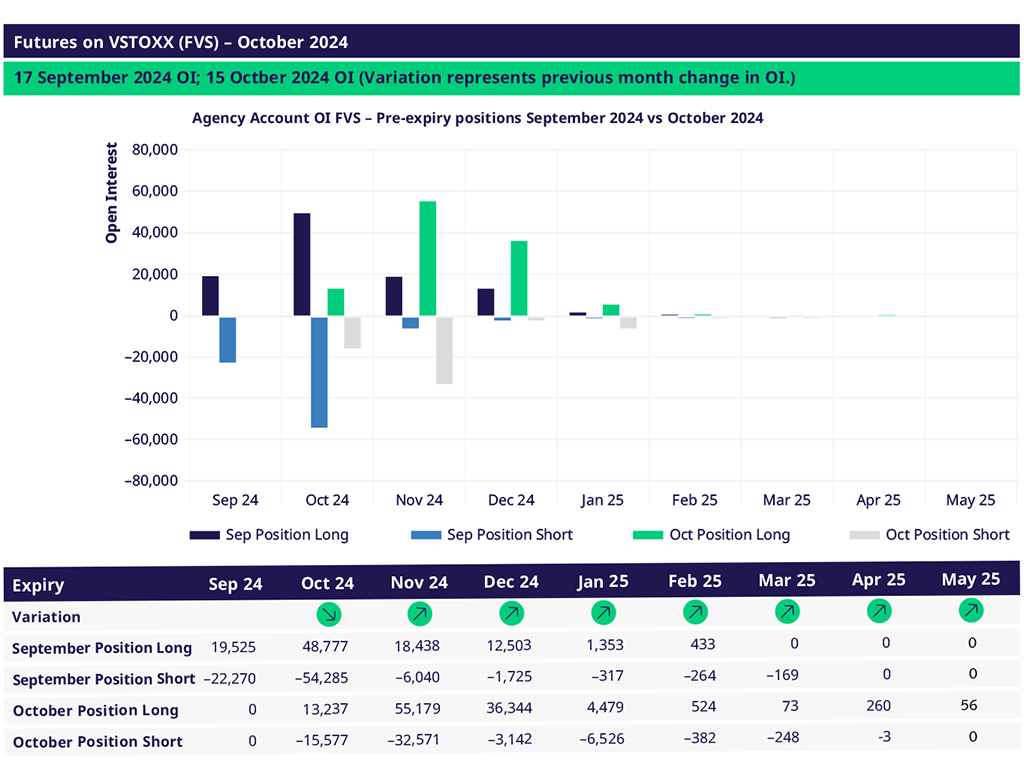Click the Nov 24 upward variation arrow icon
This screenshot has height=776, width=1024.
(420, 612)
